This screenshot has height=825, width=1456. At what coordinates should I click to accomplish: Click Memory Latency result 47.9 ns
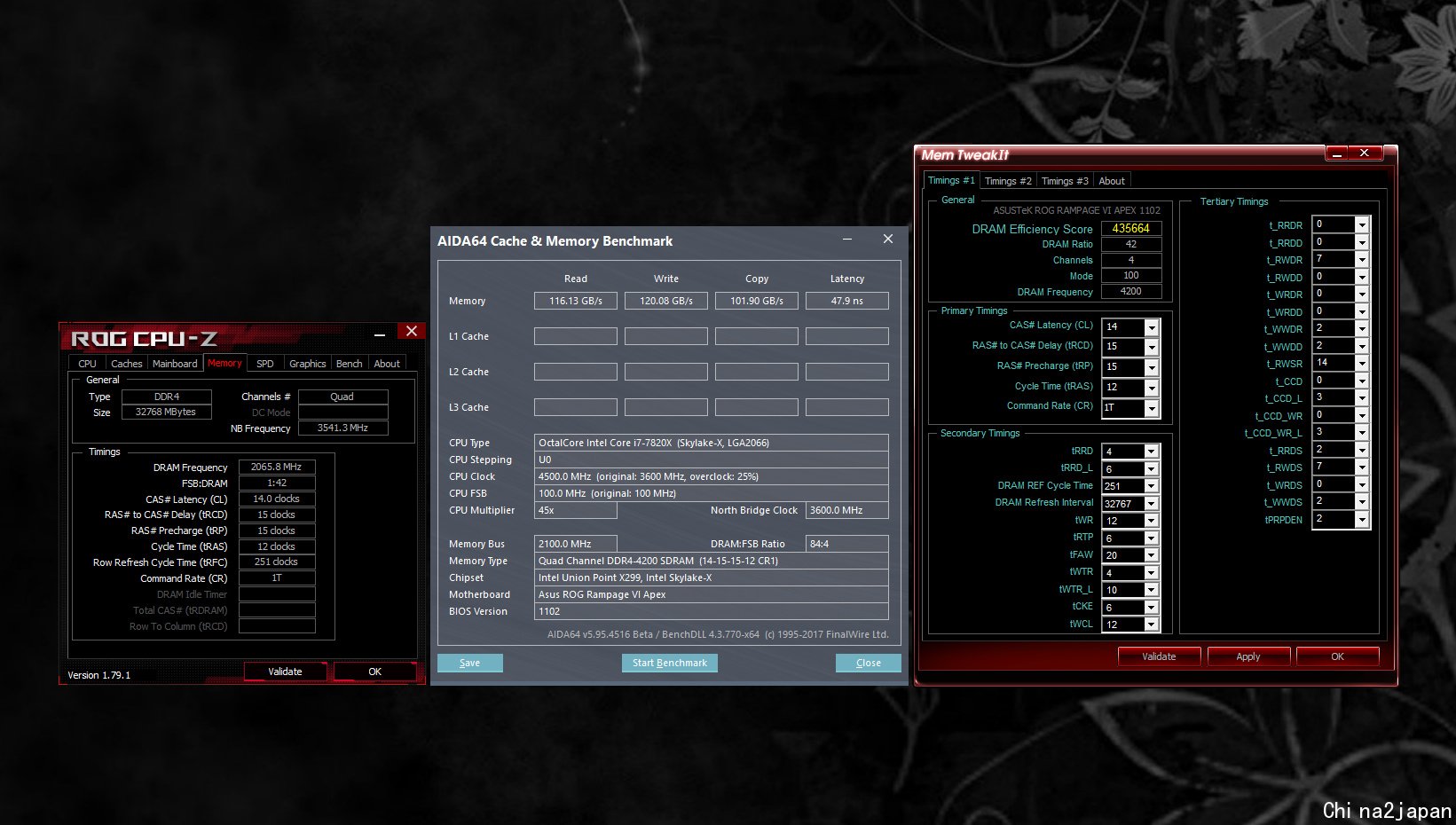coord(847,301)
